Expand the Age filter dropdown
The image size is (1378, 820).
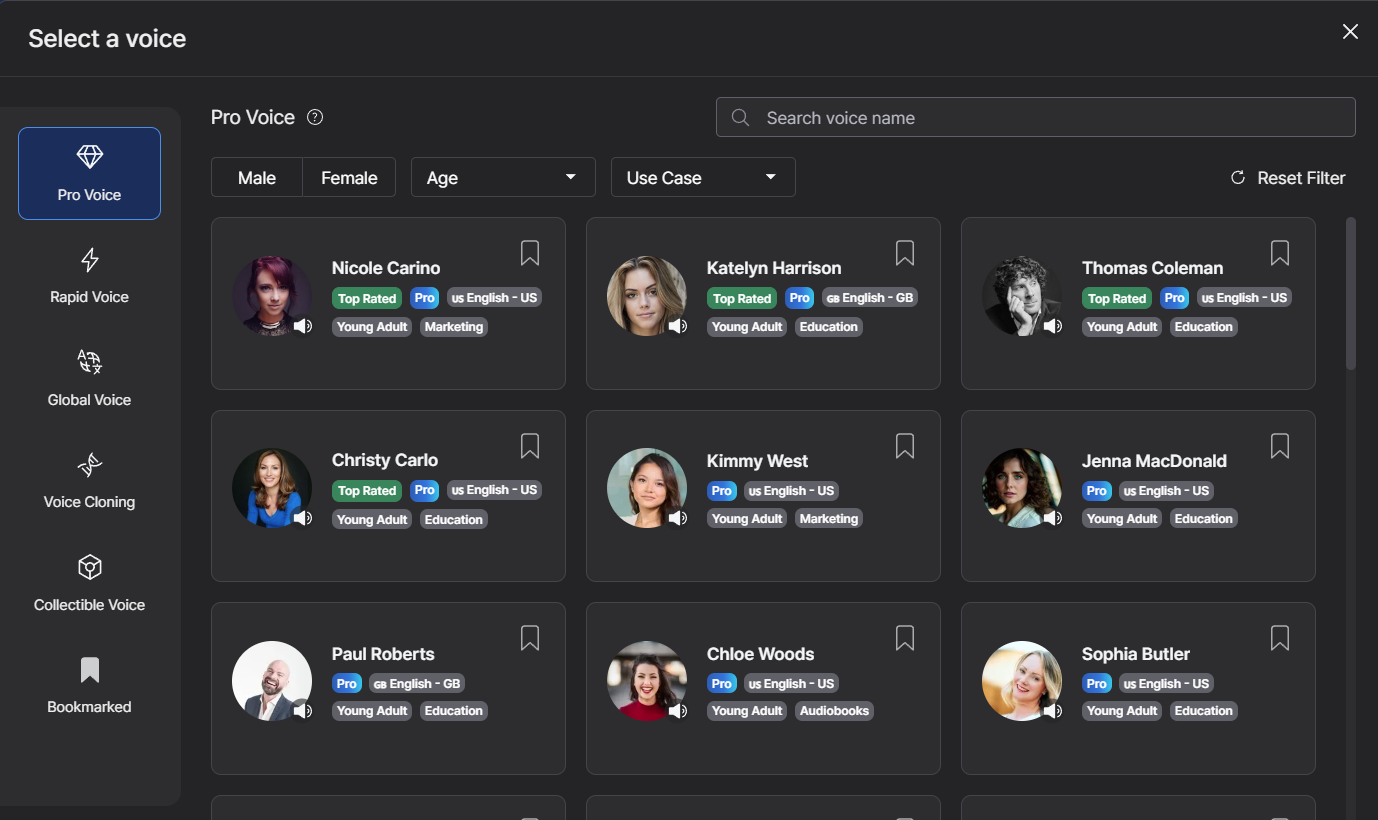click(x=503, y=177)
